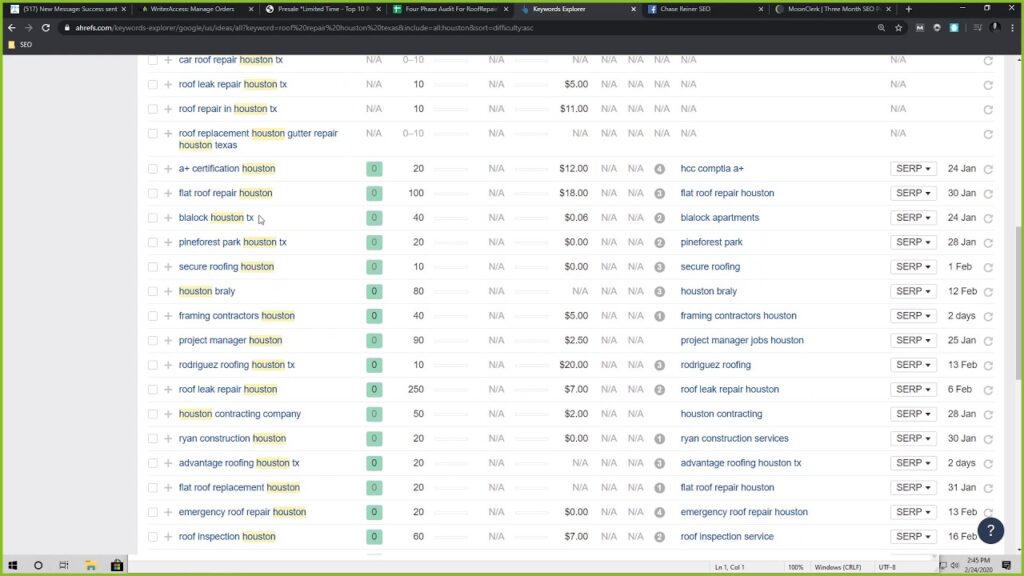Open SERP features badge for 'roof leak repair houston'
This screenshot has width=1024, height=576.
tap(660, 390)
